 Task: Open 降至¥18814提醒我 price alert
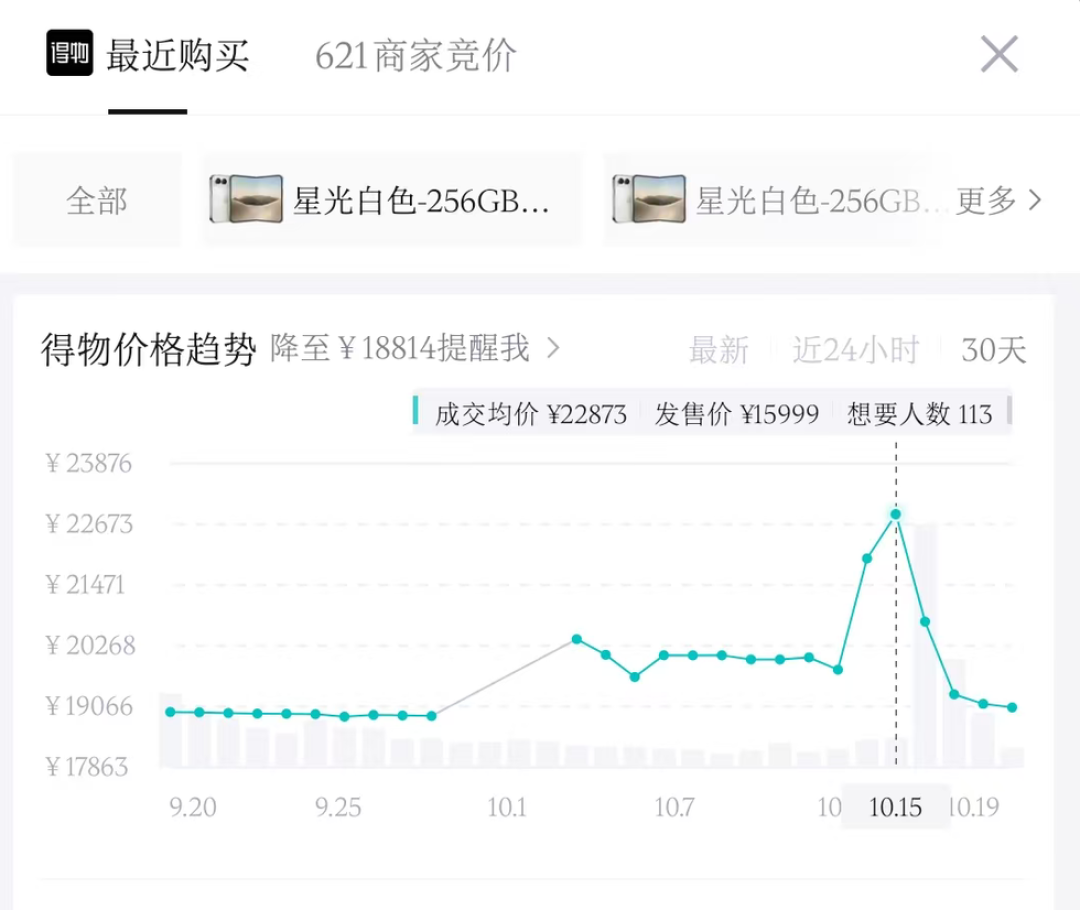(415, 349)
